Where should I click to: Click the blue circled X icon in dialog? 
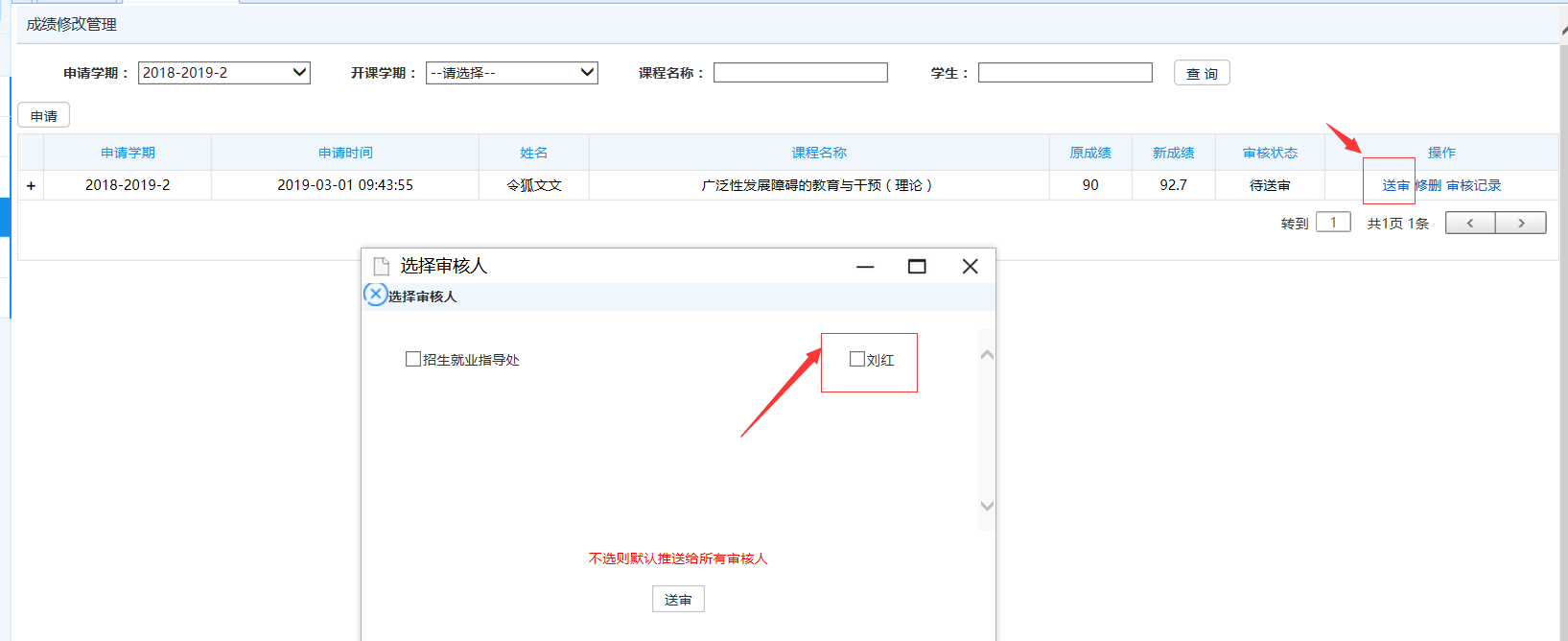(x=376, y=295)
